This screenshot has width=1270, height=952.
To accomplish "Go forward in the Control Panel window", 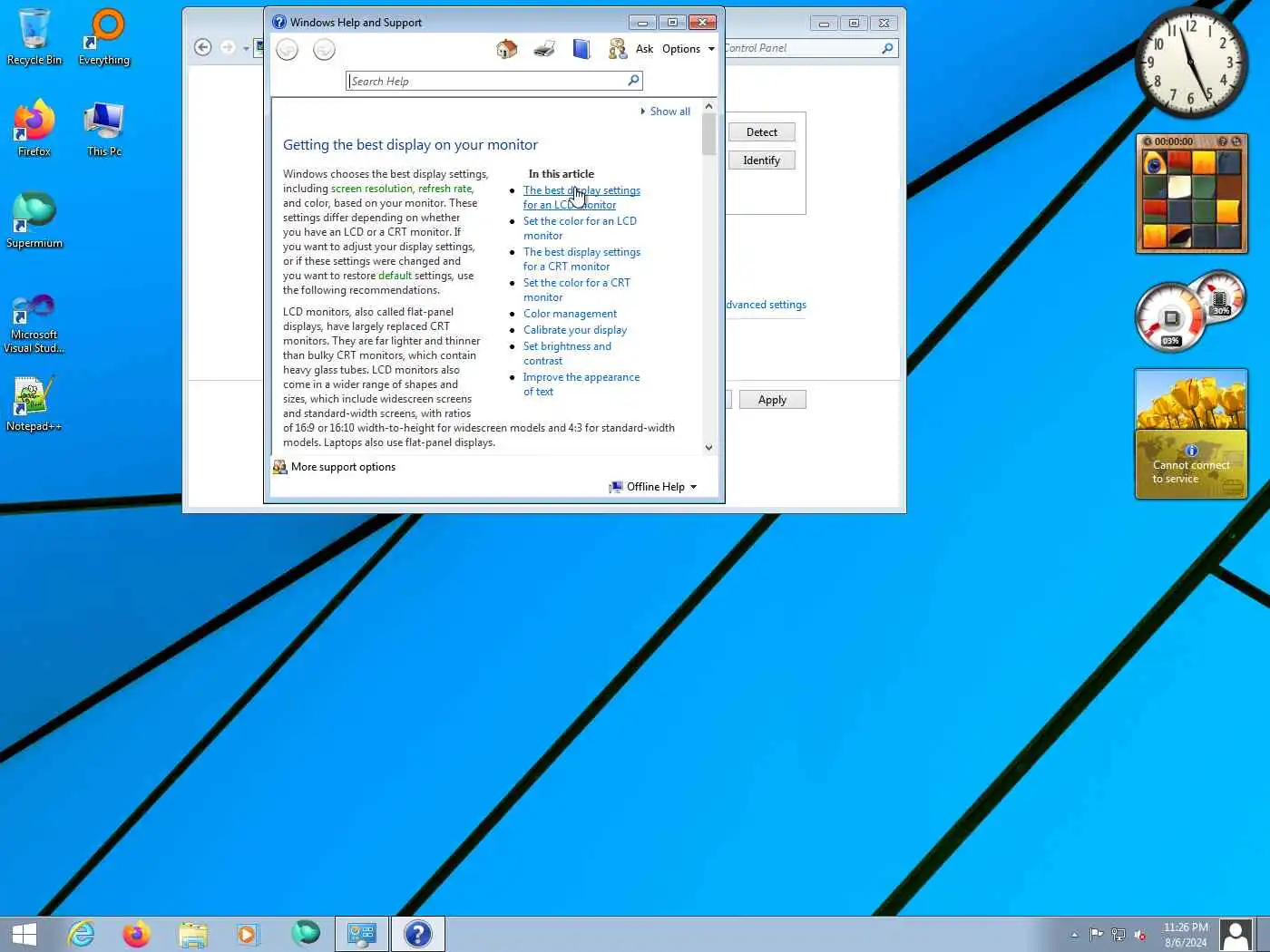I will tap(228, 47).
